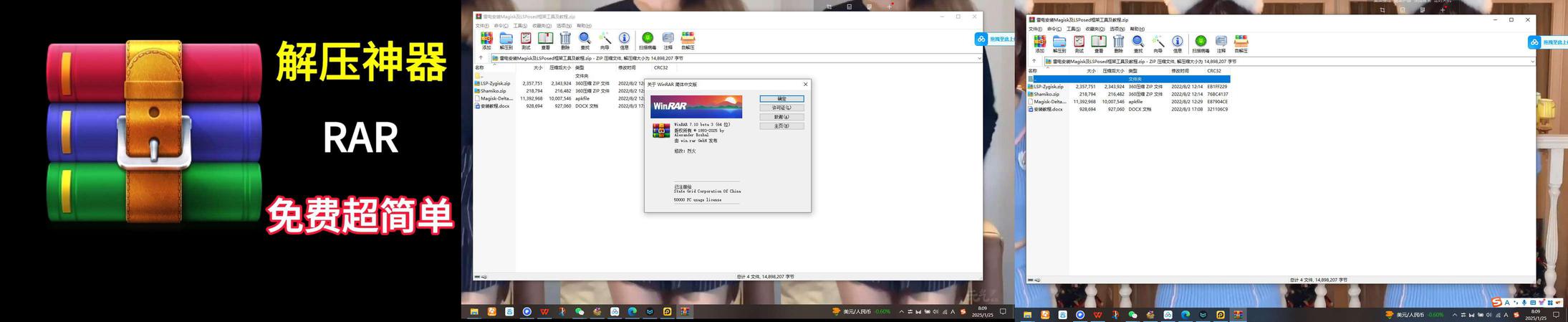Expand address bar dropdown in right window

coord(1532,62)
